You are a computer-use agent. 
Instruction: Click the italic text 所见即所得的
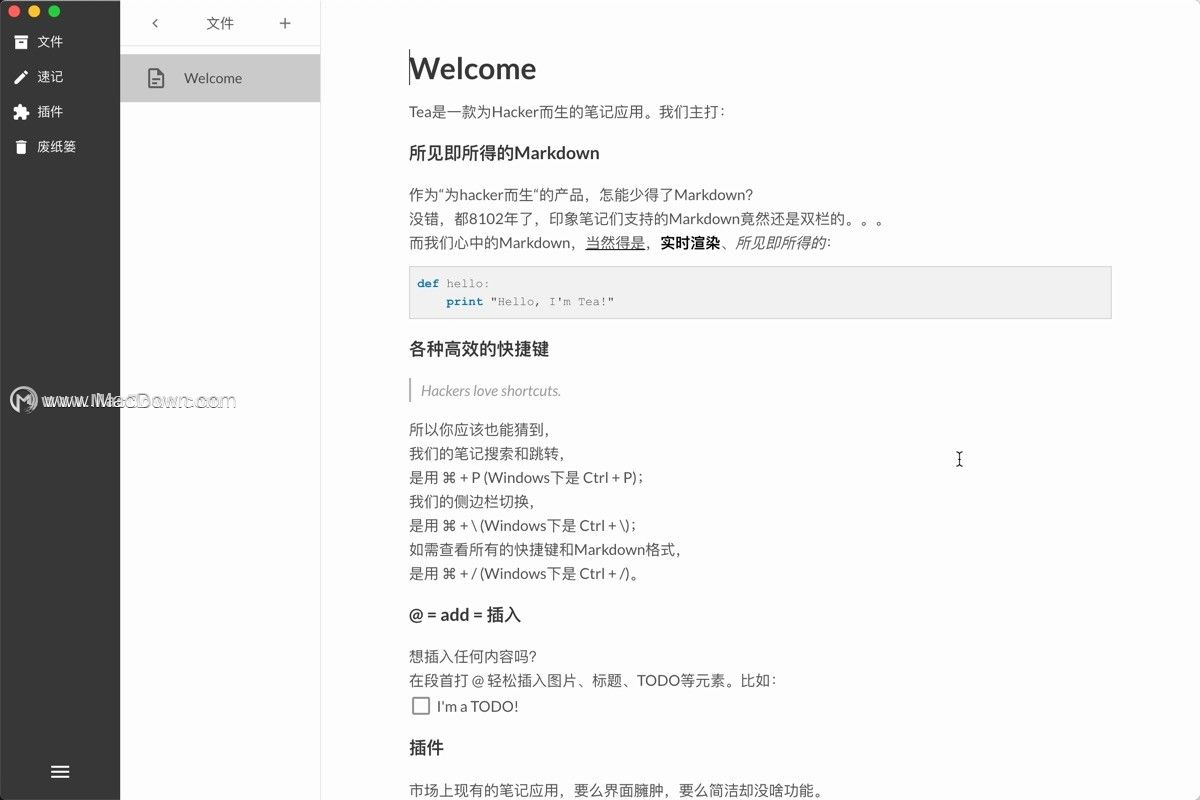click(x=781, y=243)
